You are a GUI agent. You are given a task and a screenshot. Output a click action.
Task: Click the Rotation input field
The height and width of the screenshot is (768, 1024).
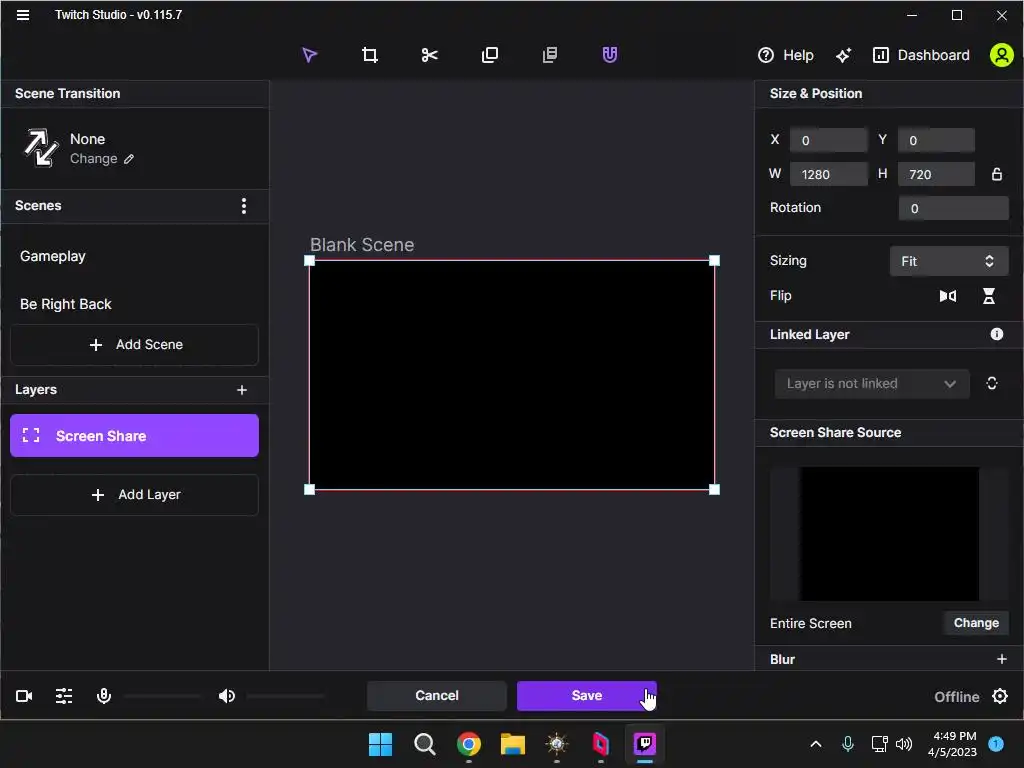pyautogui.click(x=953, y=208)
